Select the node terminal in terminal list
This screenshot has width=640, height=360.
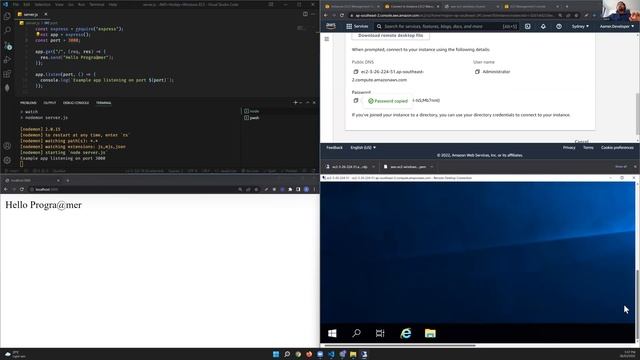click(251, 111)
